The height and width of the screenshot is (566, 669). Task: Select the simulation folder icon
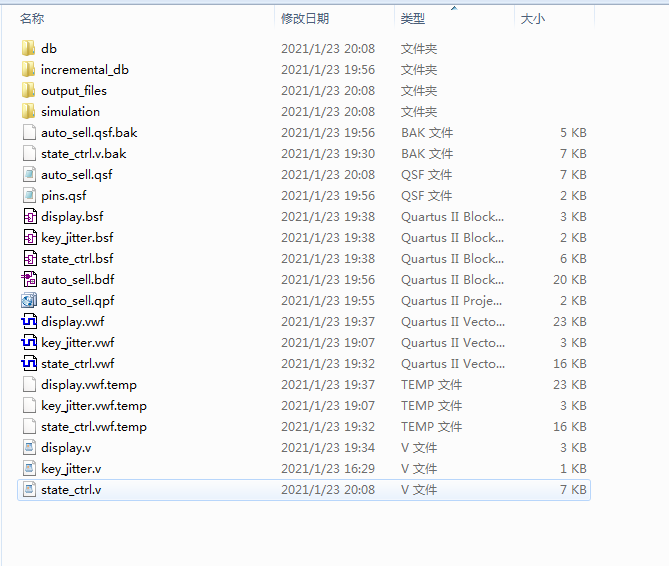[x=29, y=111]
